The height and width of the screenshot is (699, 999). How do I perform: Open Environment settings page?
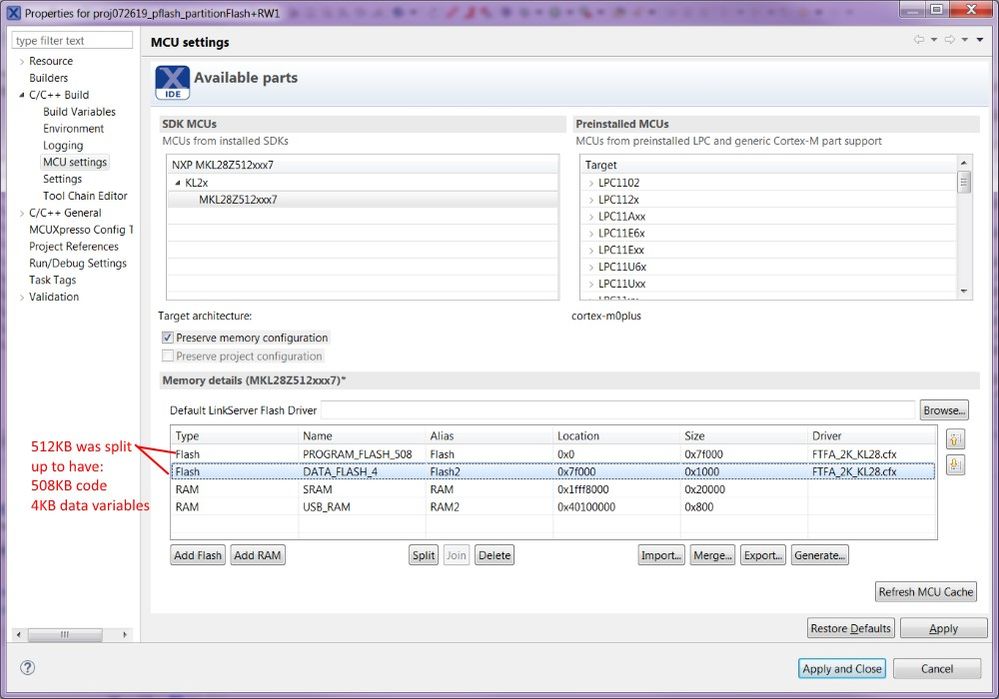(x=73, y=128)
